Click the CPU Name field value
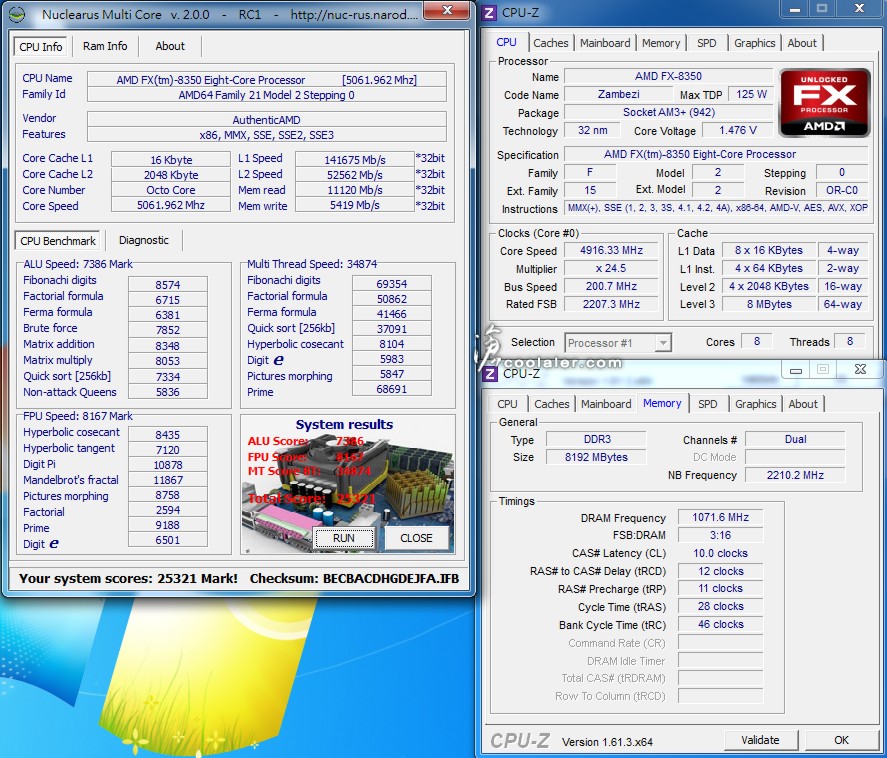 266,80
